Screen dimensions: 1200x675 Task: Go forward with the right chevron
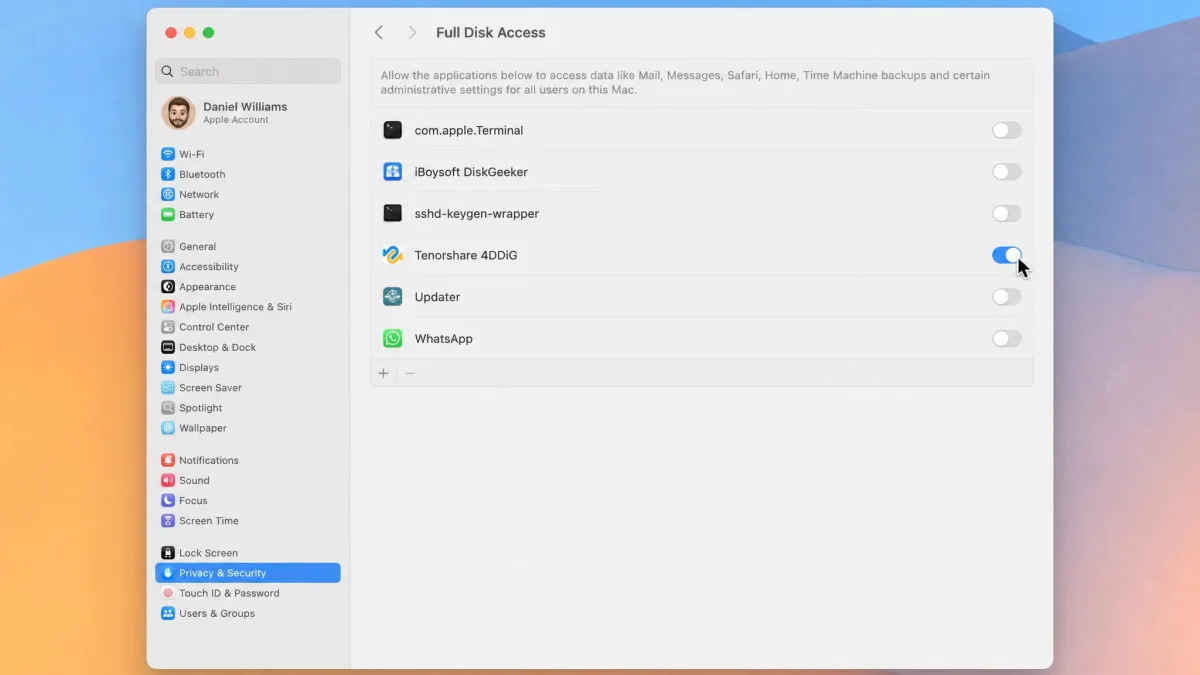(412, 33)
